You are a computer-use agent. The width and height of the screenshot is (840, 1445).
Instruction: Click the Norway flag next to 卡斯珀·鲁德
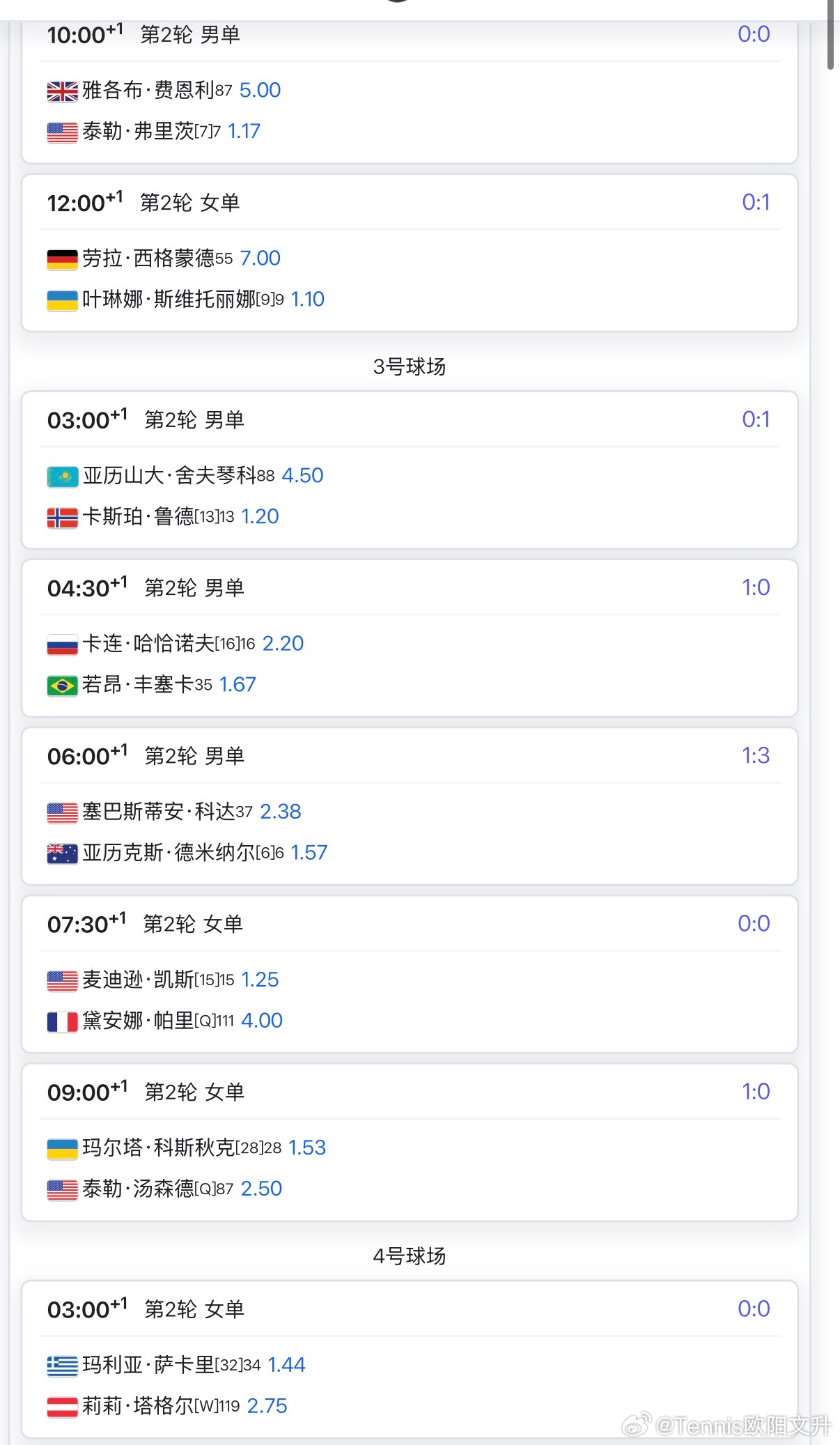[x=62, y=518]
